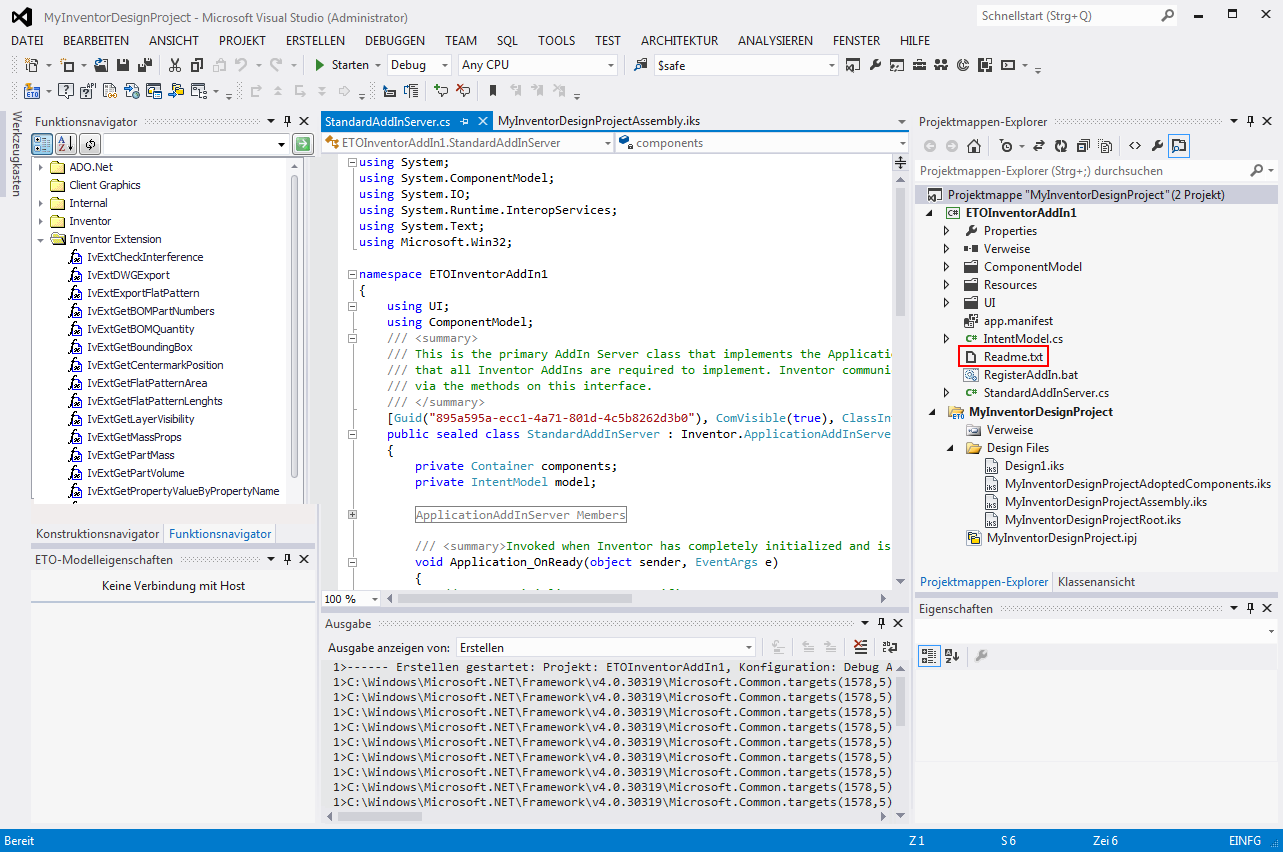Toggle categorized view in Eigenschaften panel

pyautogui.click(x=929, y=656)
